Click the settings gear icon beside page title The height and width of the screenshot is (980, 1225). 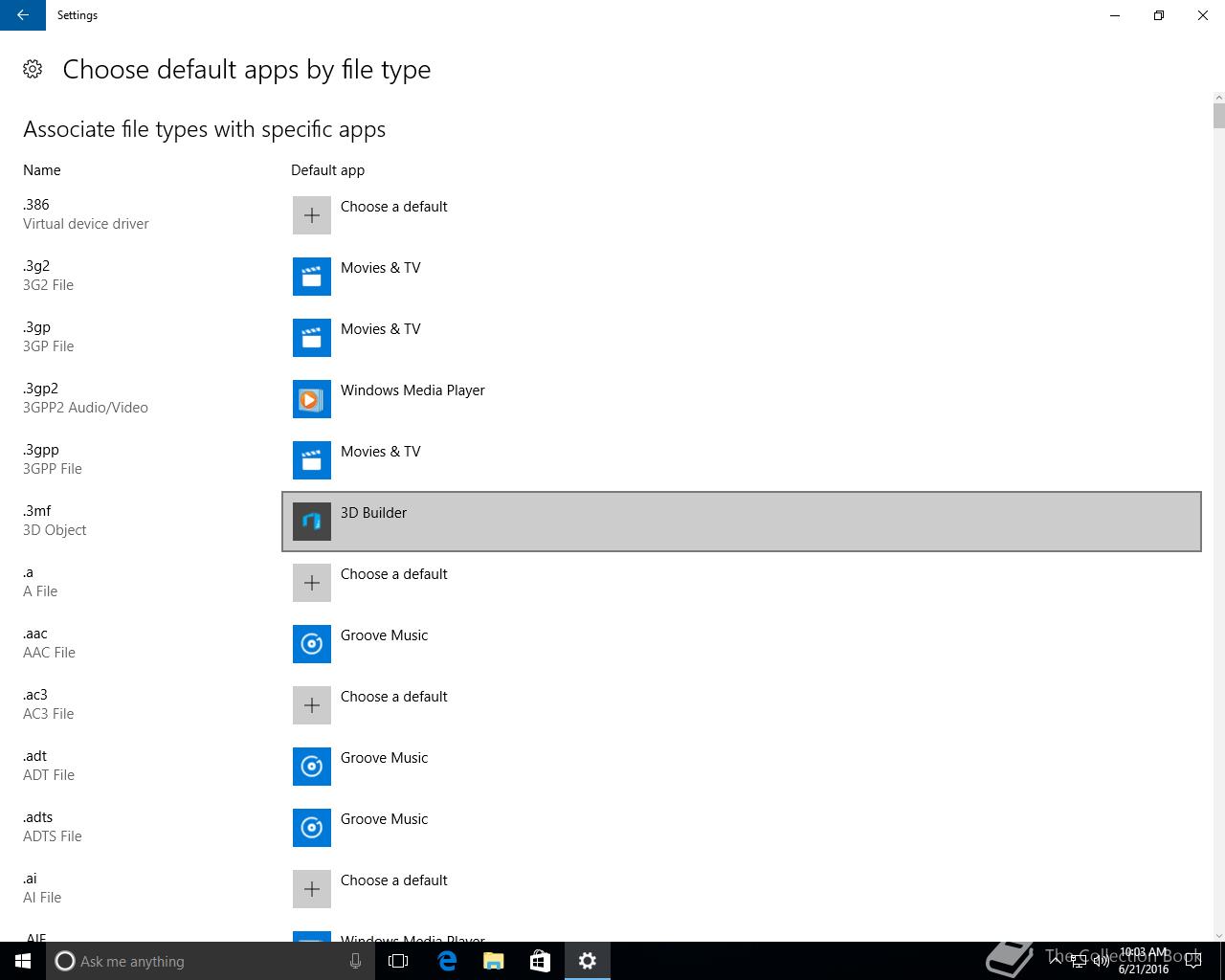pos(33,69)
